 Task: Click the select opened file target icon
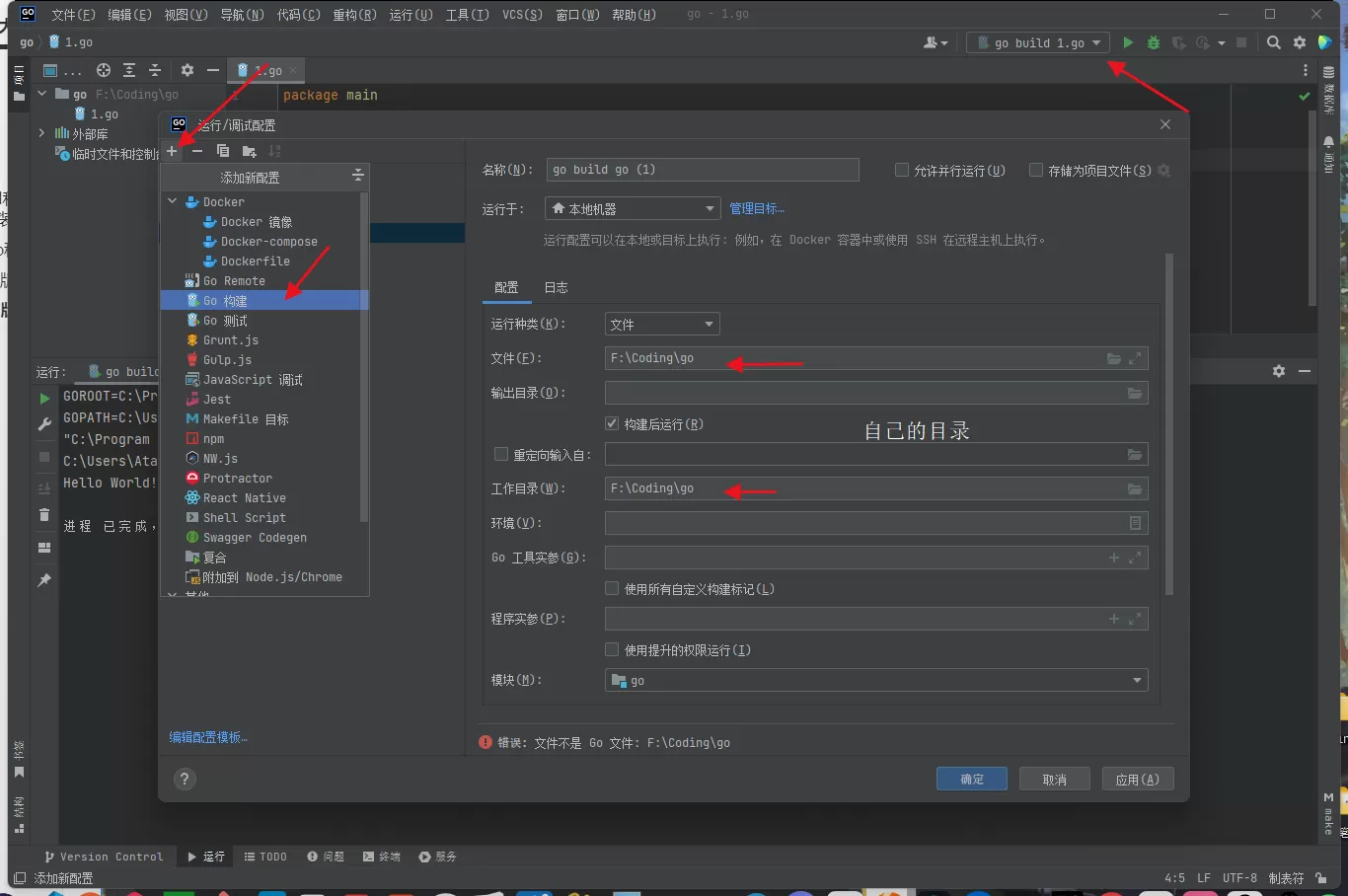(x=104, y=70)
